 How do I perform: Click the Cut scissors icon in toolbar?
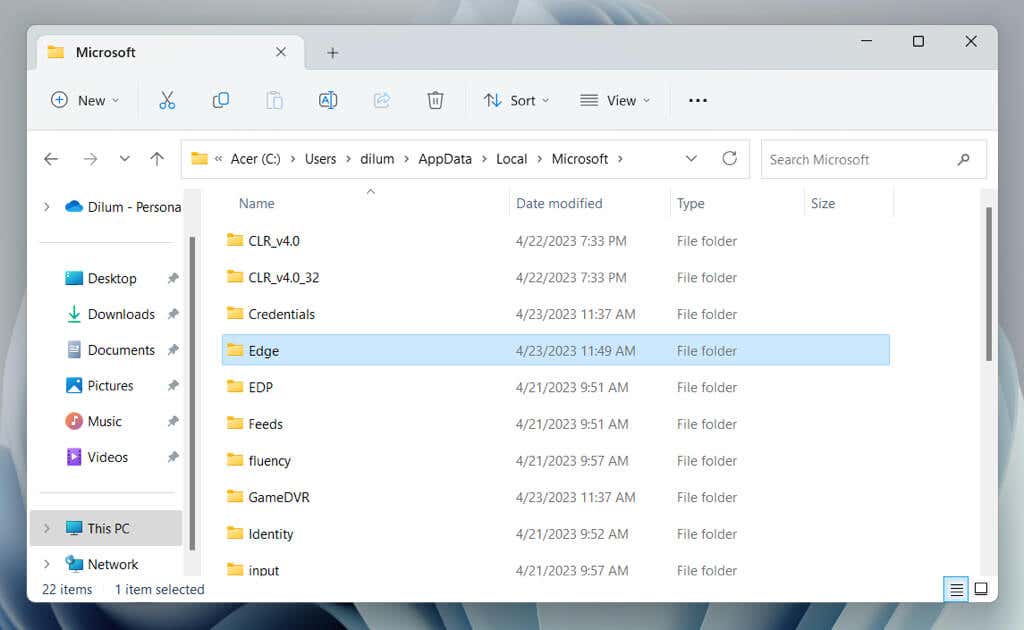point(167,100)
